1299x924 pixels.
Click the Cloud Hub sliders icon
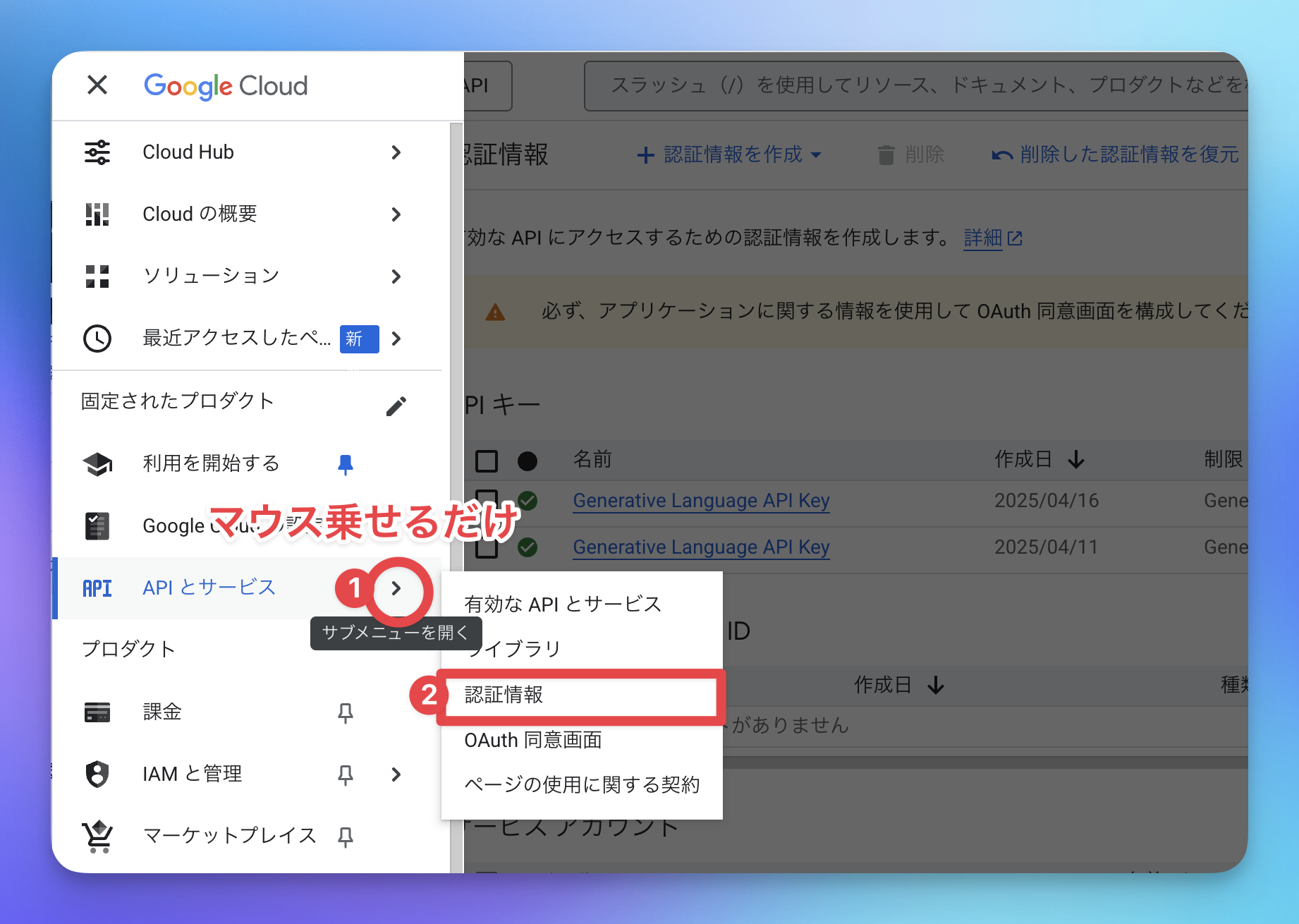tap(97, 152)
